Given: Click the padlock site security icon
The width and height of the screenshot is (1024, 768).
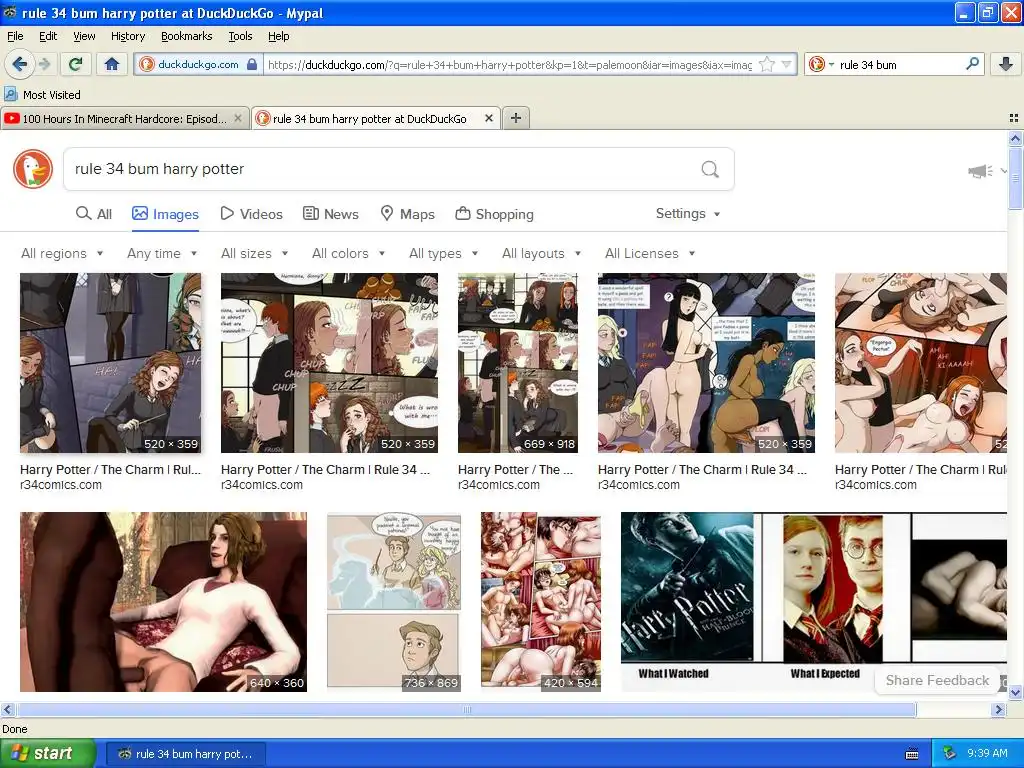Looking at the screenshot, I should [252, 64].
